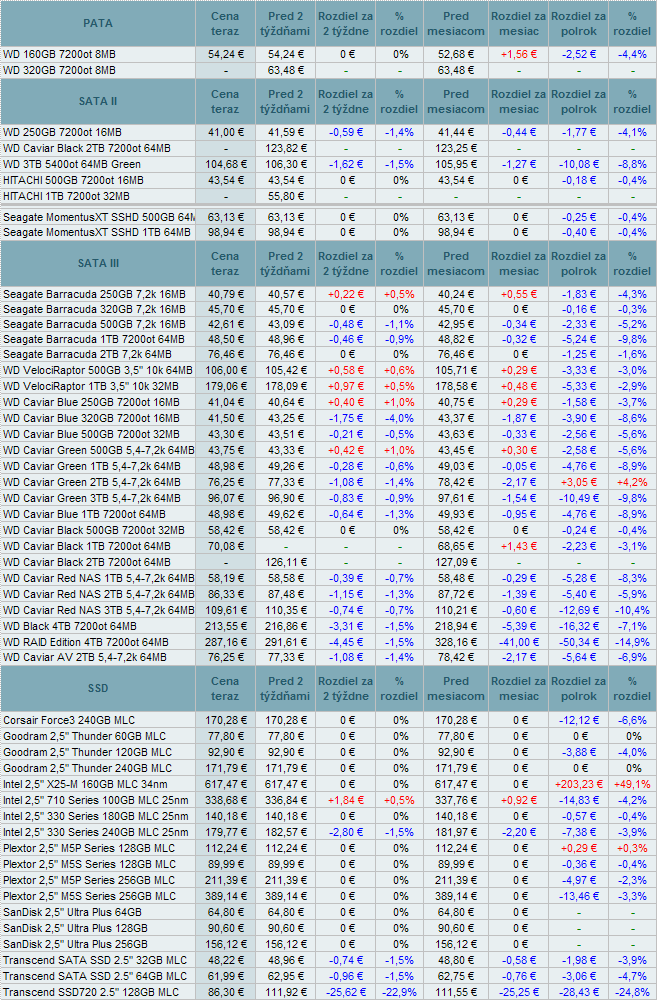Image resolution: width=657 pixels, height=1000 pixels.
Task: Select Plextor 2,5" M5P Series 128GB name
Action: [89, 848]
